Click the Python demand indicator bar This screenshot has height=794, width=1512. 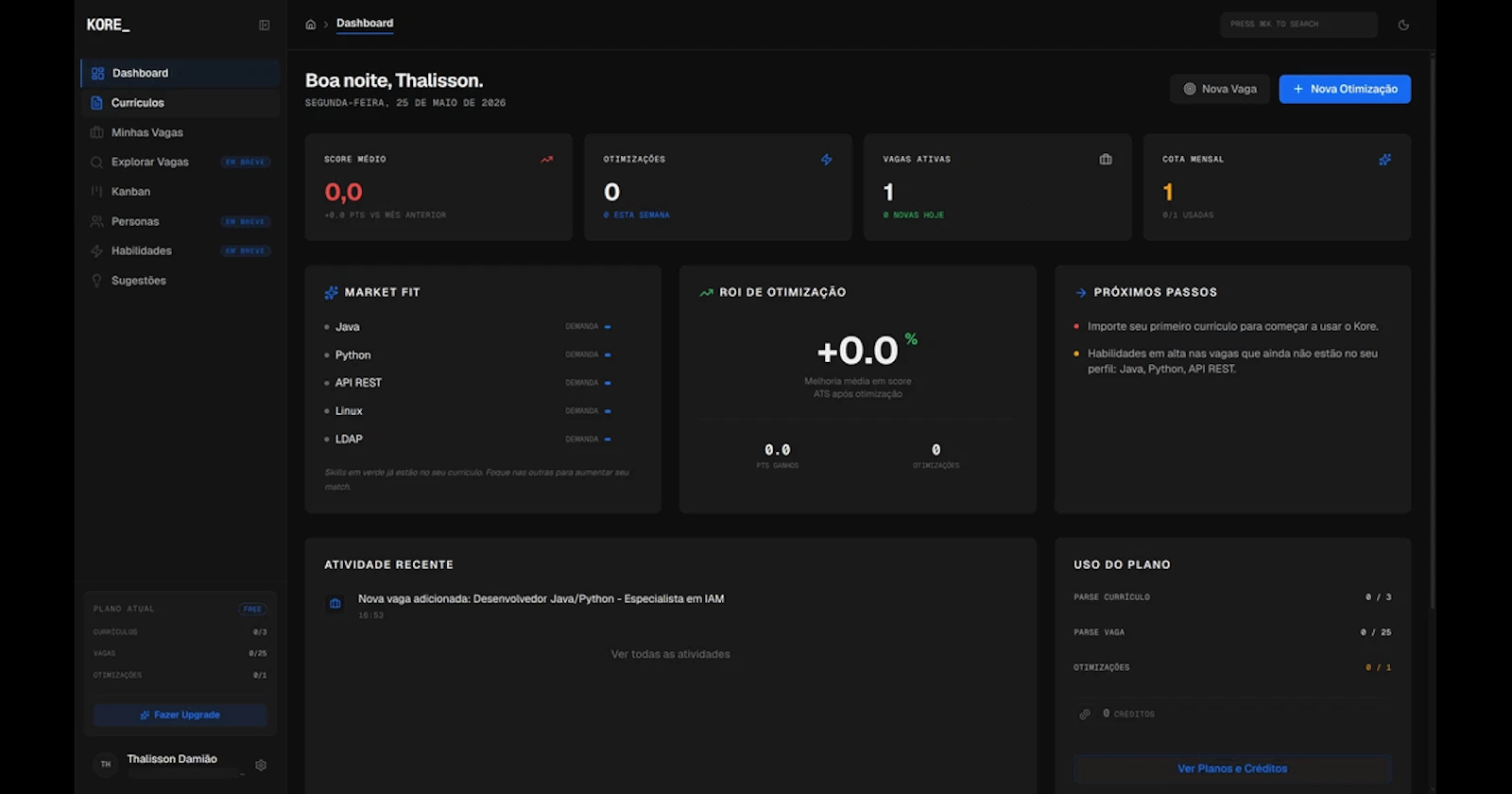point(608,355)
